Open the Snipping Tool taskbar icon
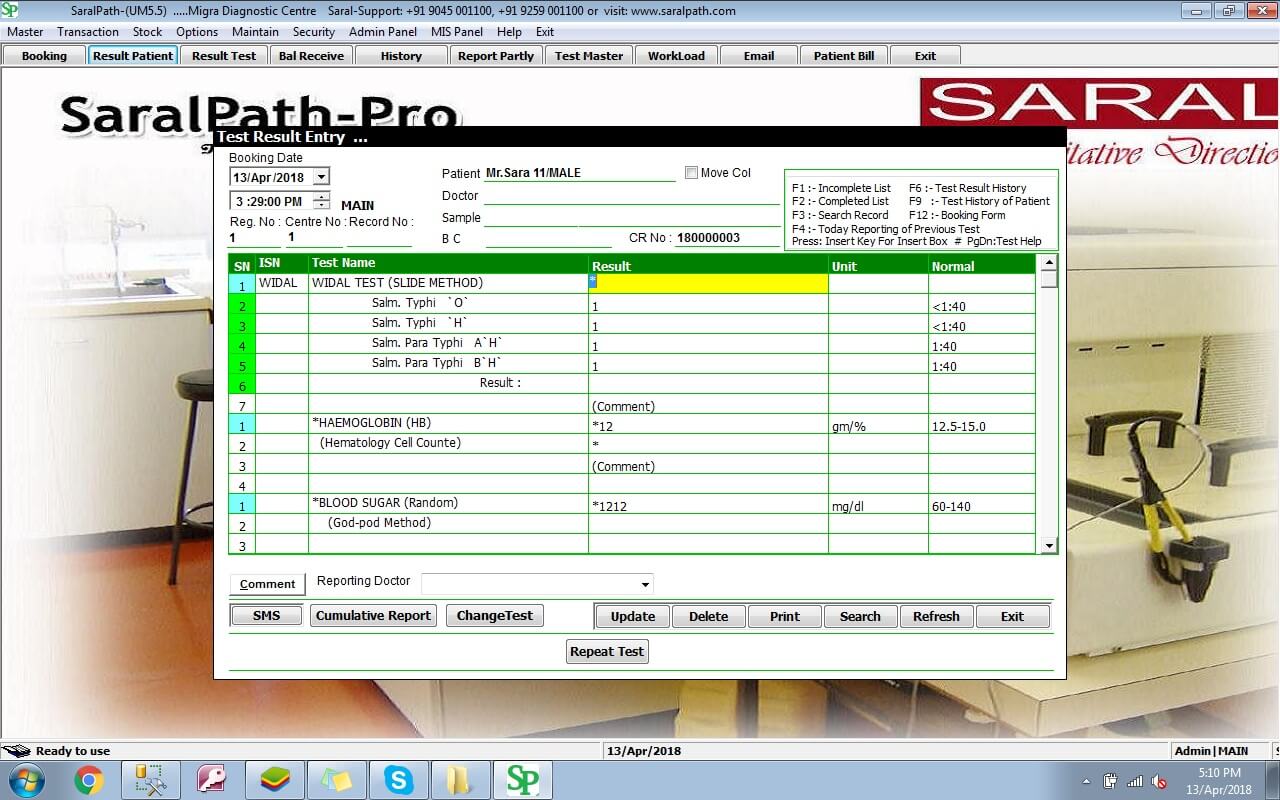The width and height of the screenshot is (1280, 800). pos(151,780)
